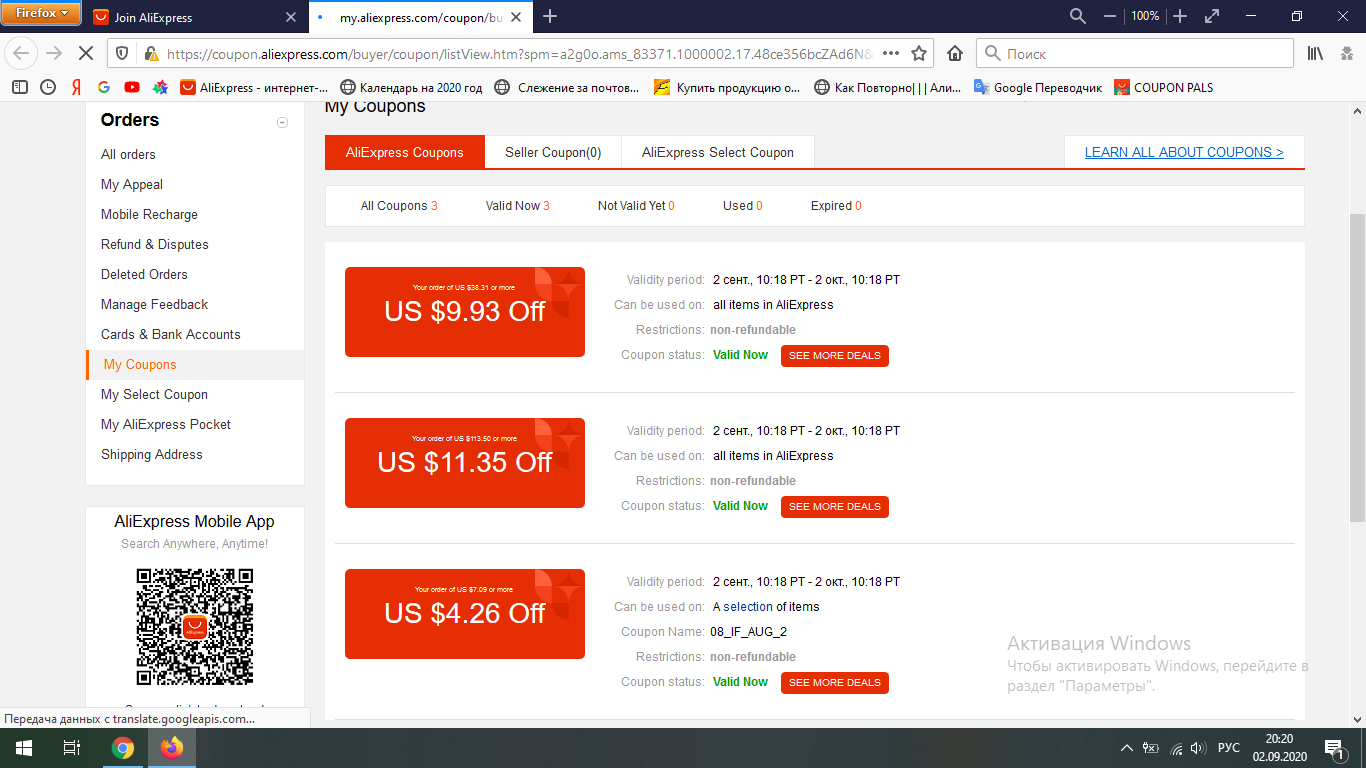
Task: Click the Поиск search field
Action: pyautogui.click(x=1134, y=54)
